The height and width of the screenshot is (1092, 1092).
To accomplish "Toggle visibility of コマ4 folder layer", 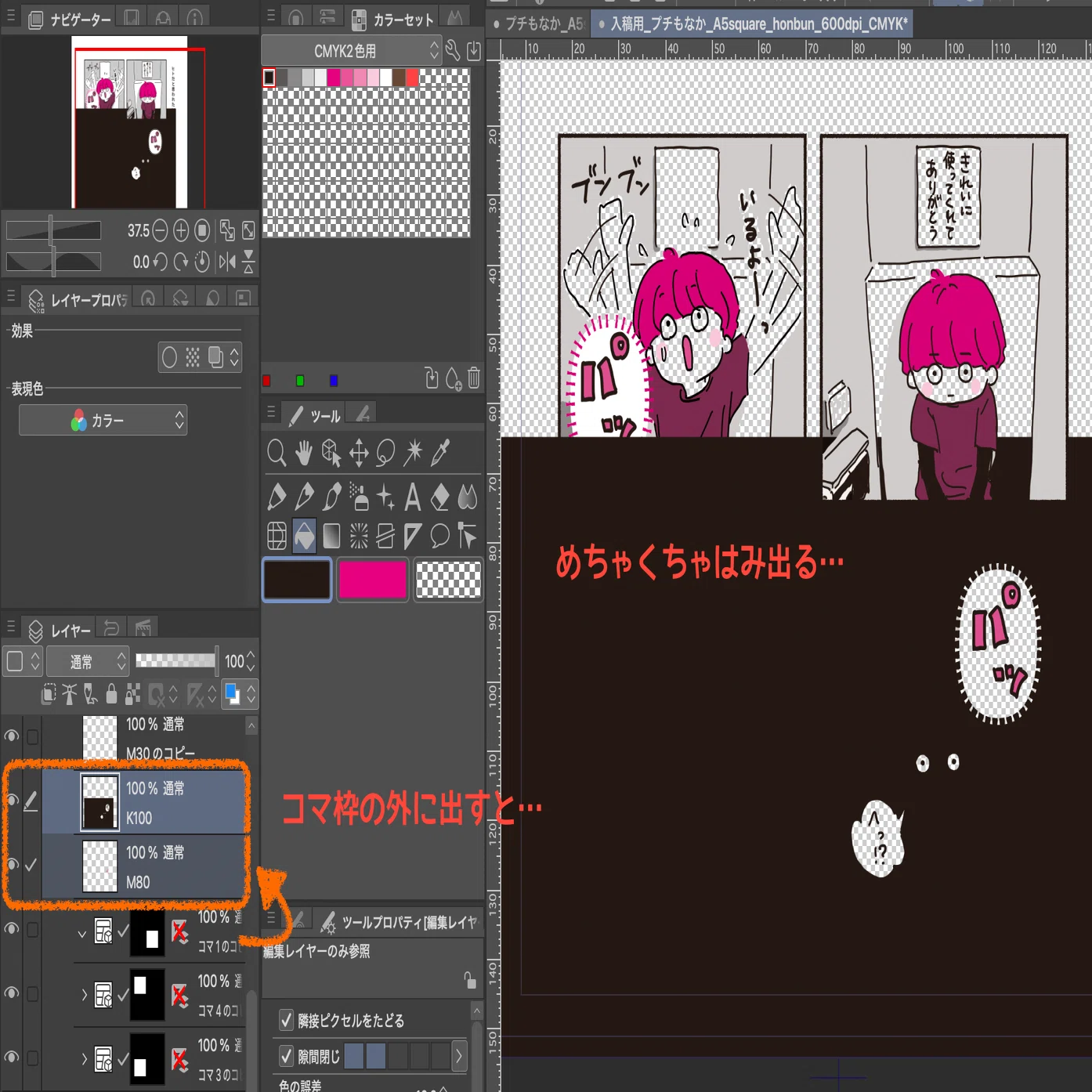I will [x=12, y=993].
